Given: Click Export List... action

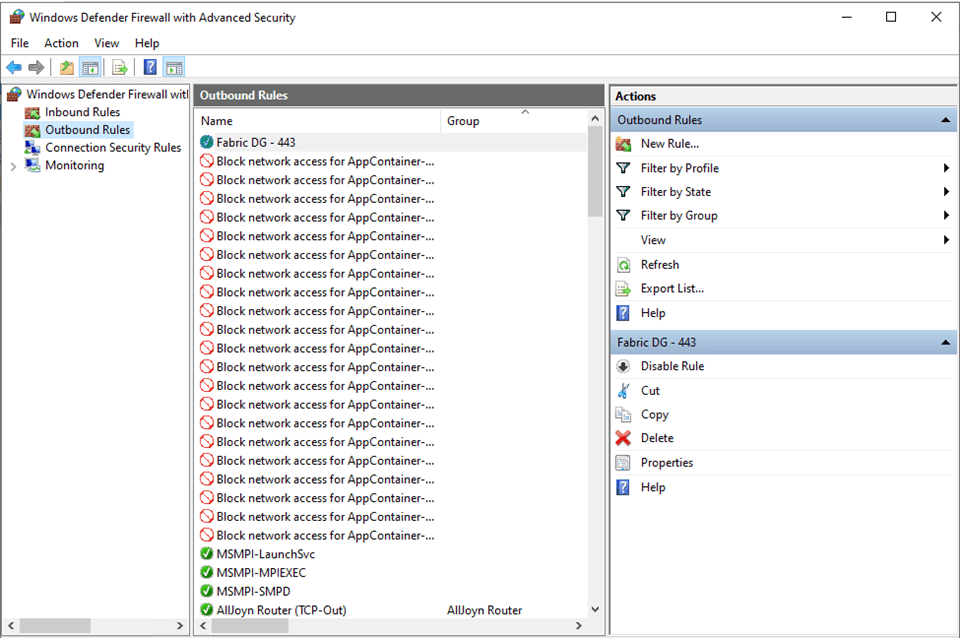Looking at the screenshot, I should pos(672,289).
